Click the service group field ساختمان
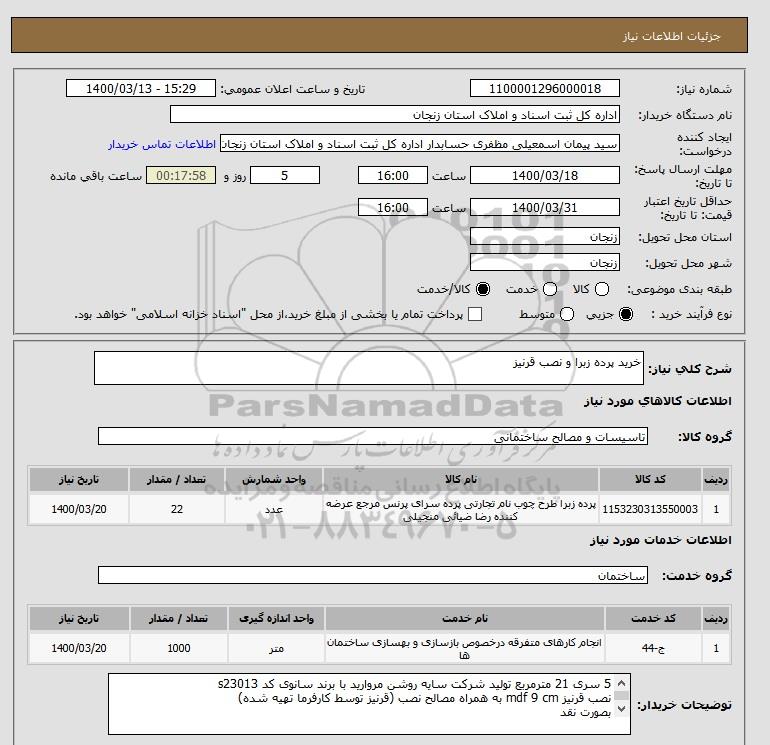The image size is (770, 745). tap(373, 575)
